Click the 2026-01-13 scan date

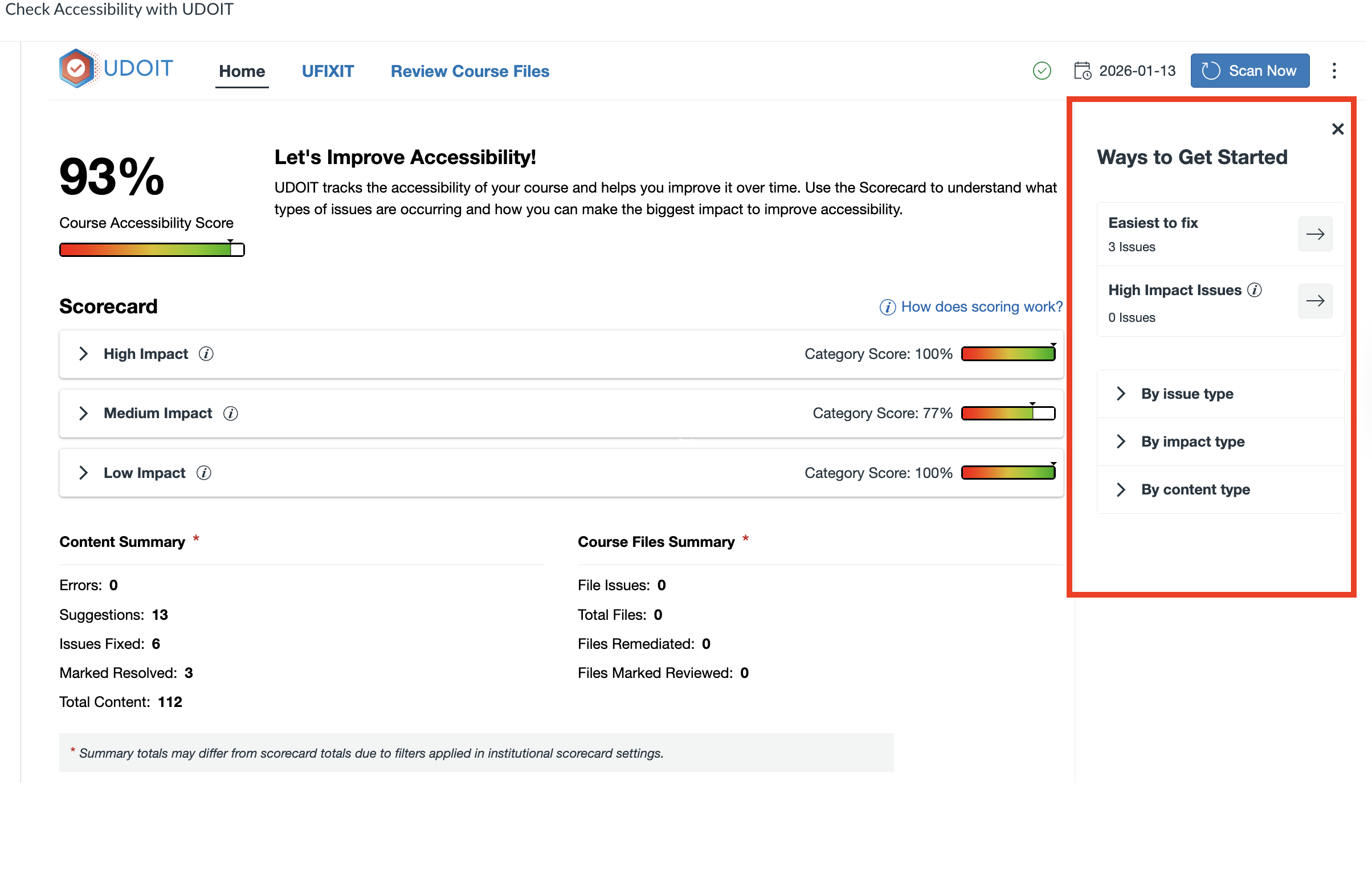tap(1137, 71)
